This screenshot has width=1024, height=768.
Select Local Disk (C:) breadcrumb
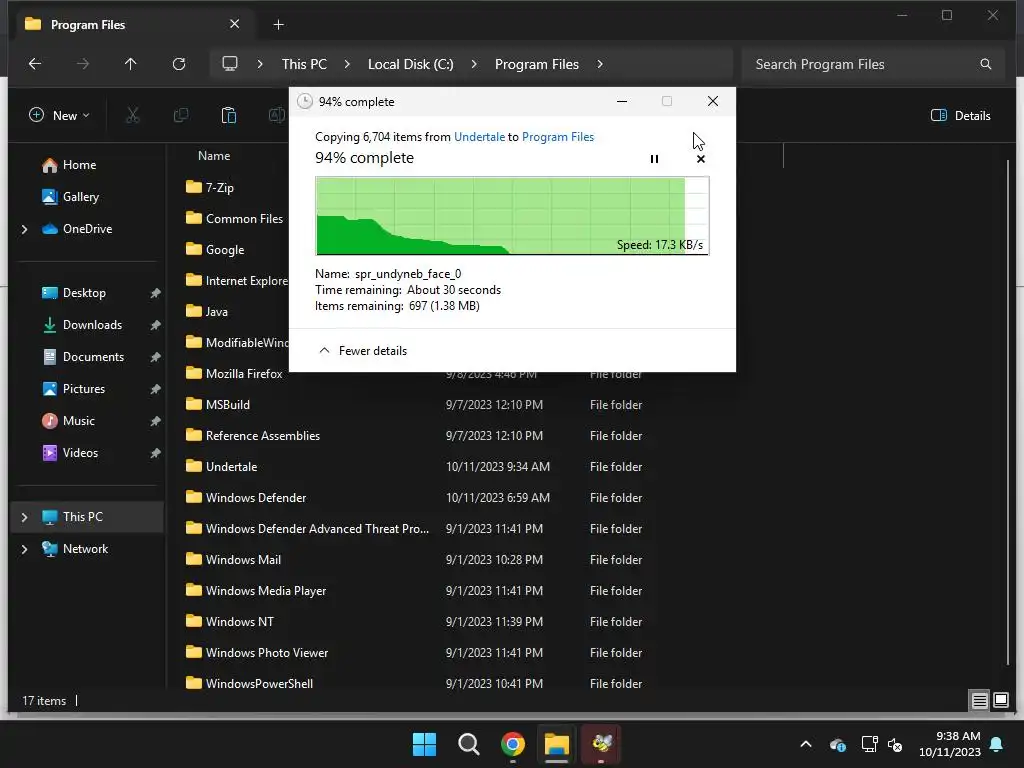(410, 64)
